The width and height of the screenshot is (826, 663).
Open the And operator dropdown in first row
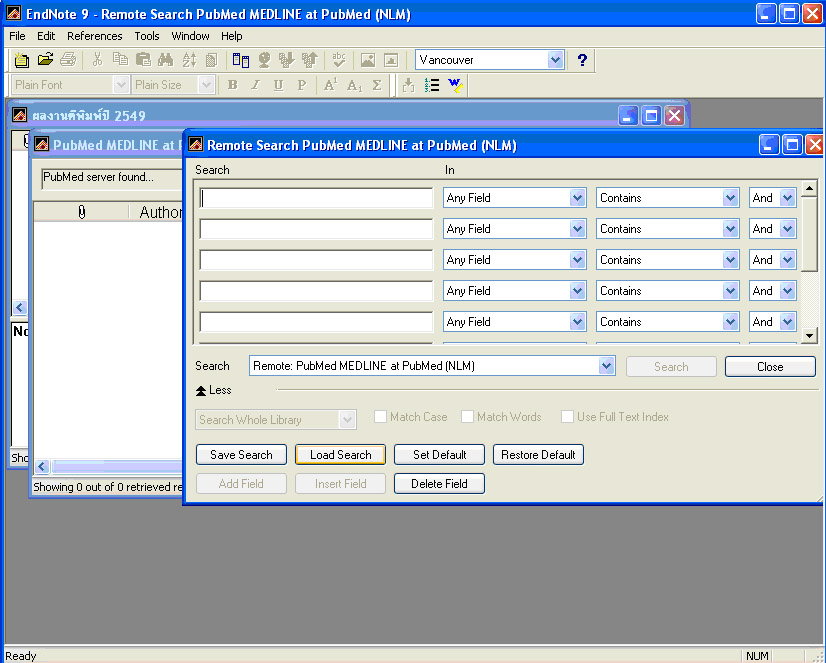click(788, 198)
